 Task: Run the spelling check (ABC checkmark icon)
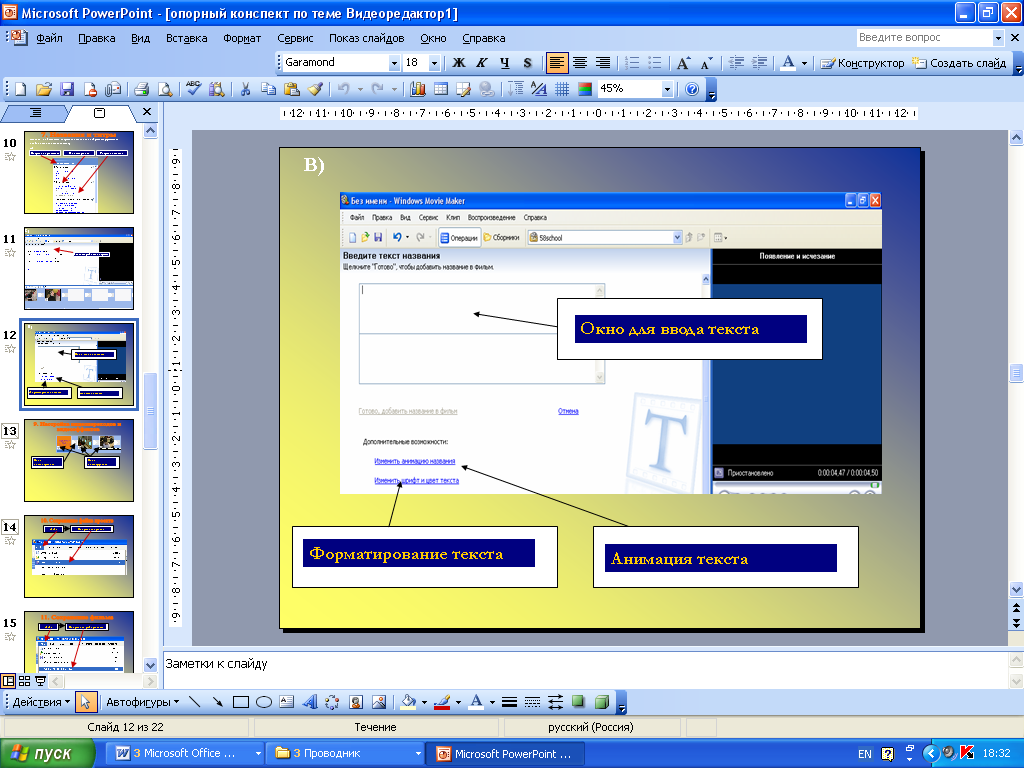click(x=193, y=88)
